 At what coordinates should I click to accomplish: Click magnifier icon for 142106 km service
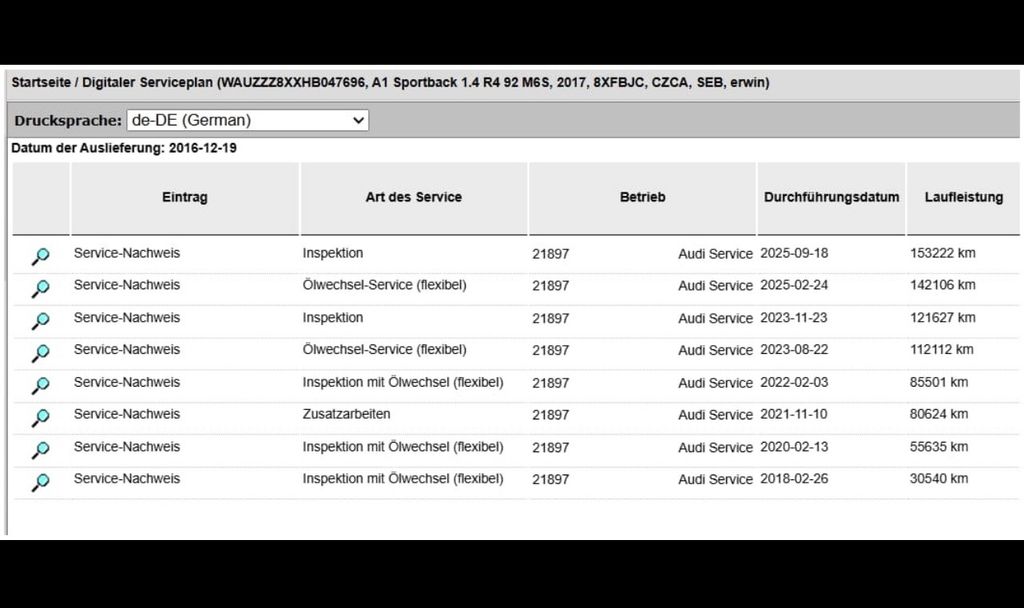click(40, 288)
